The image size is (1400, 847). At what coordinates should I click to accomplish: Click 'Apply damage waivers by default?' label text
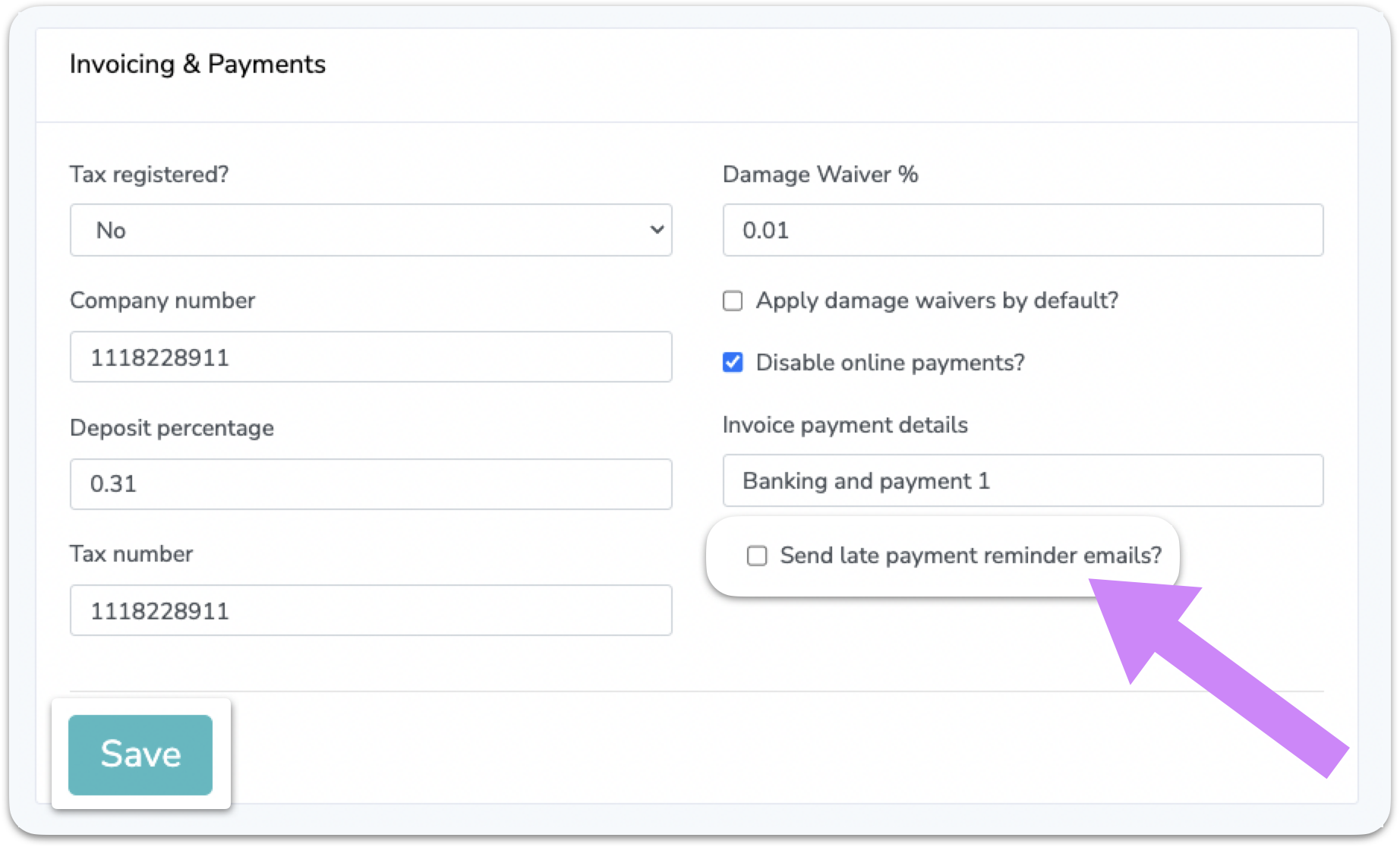click(x=937, y=301)
